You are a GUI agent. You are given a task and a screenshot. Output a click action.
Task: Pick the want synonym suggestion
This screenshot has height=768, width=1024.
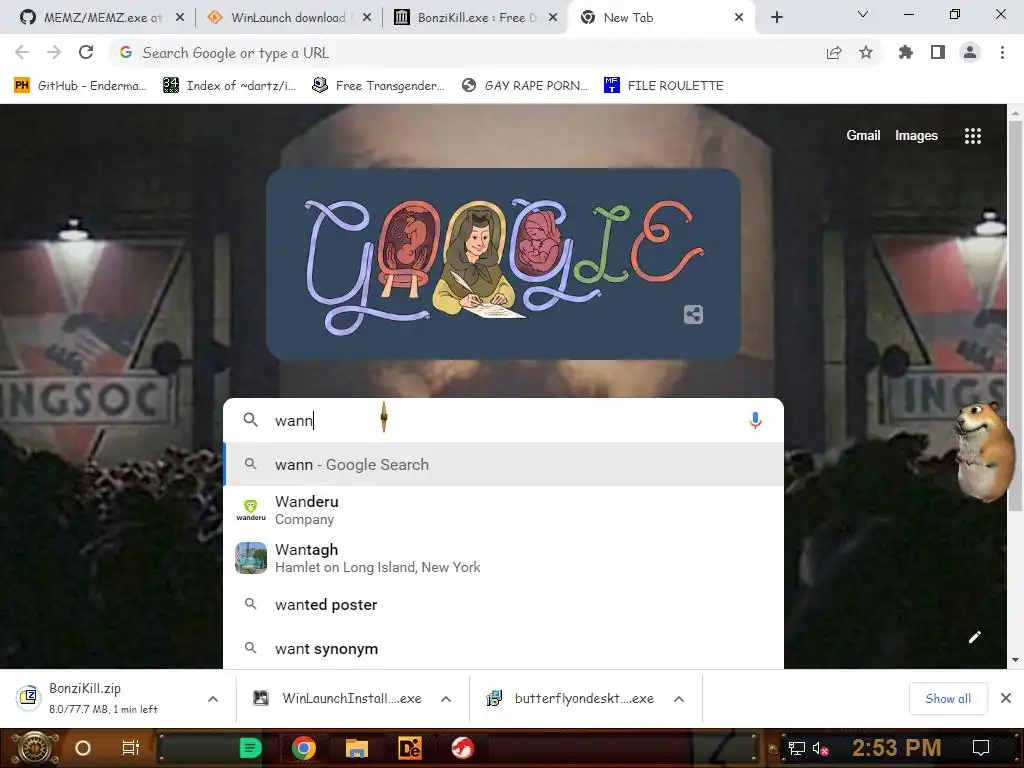[503, 648]
